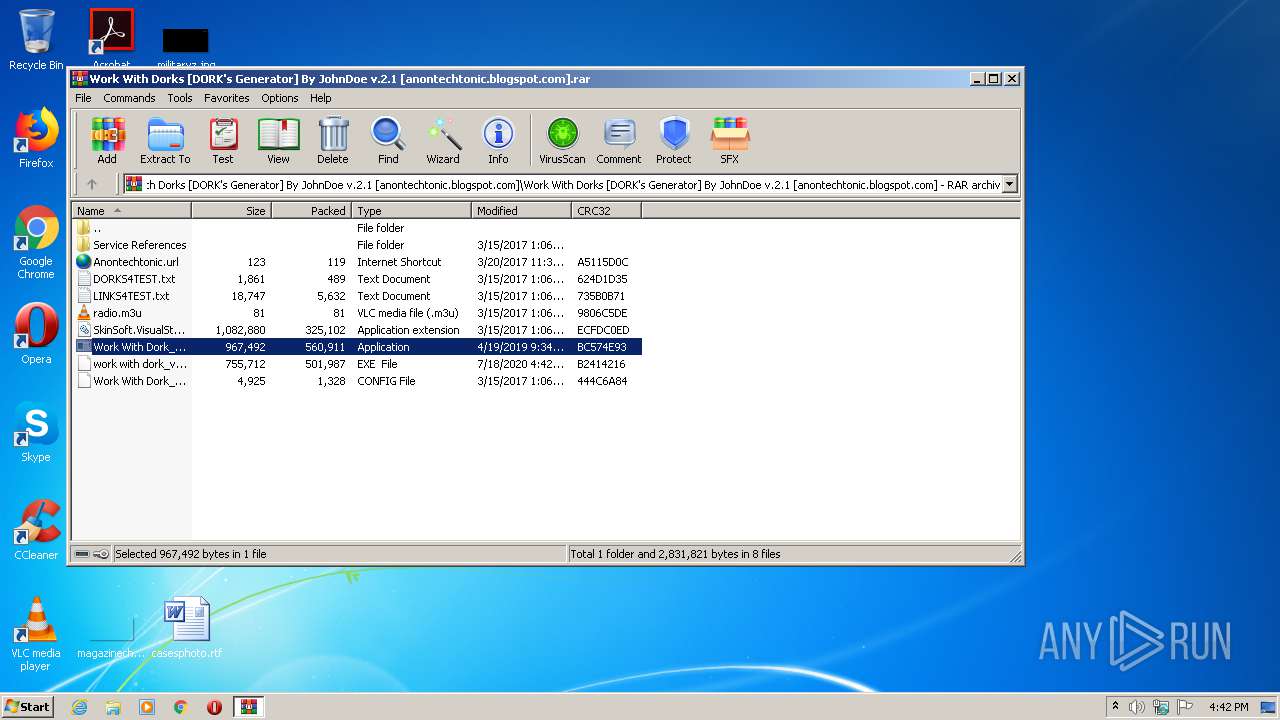Open Recycle Bin desktop icon
This screenshot has width=1280, height=720.
point(36,40)
